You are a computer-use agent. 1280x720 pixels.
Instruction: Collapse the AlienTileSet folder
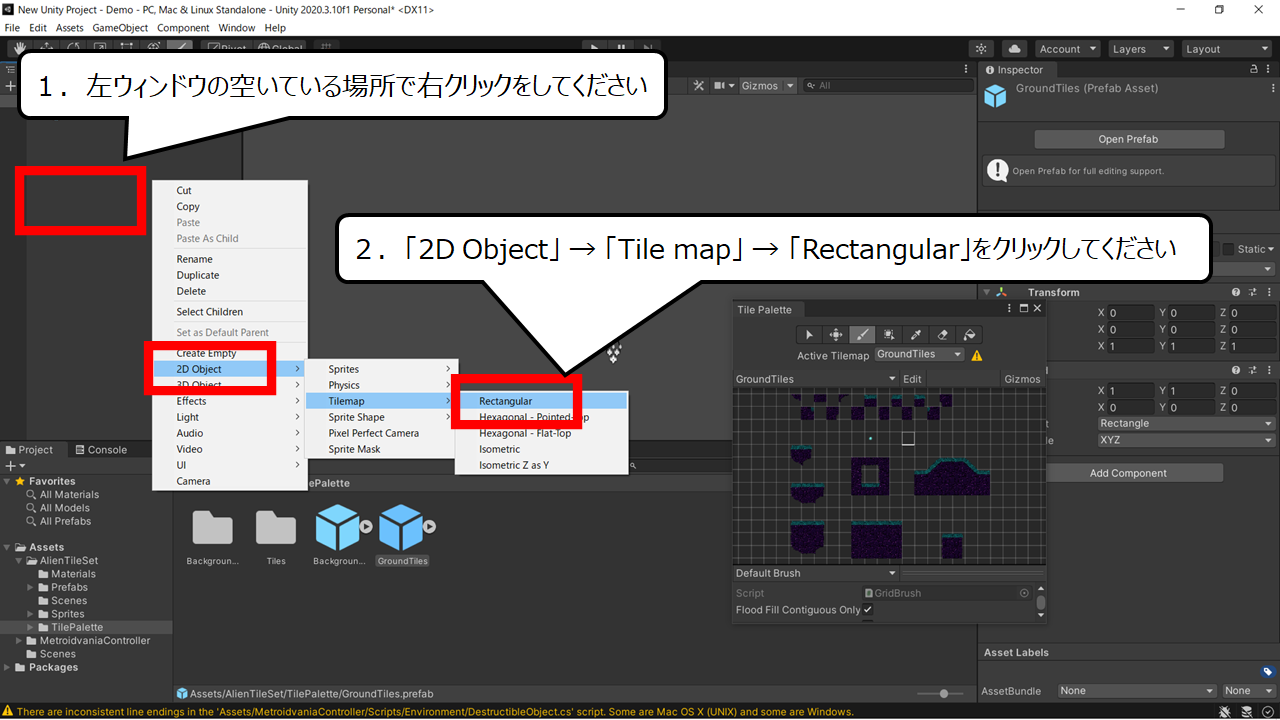[x=21, y=561]
